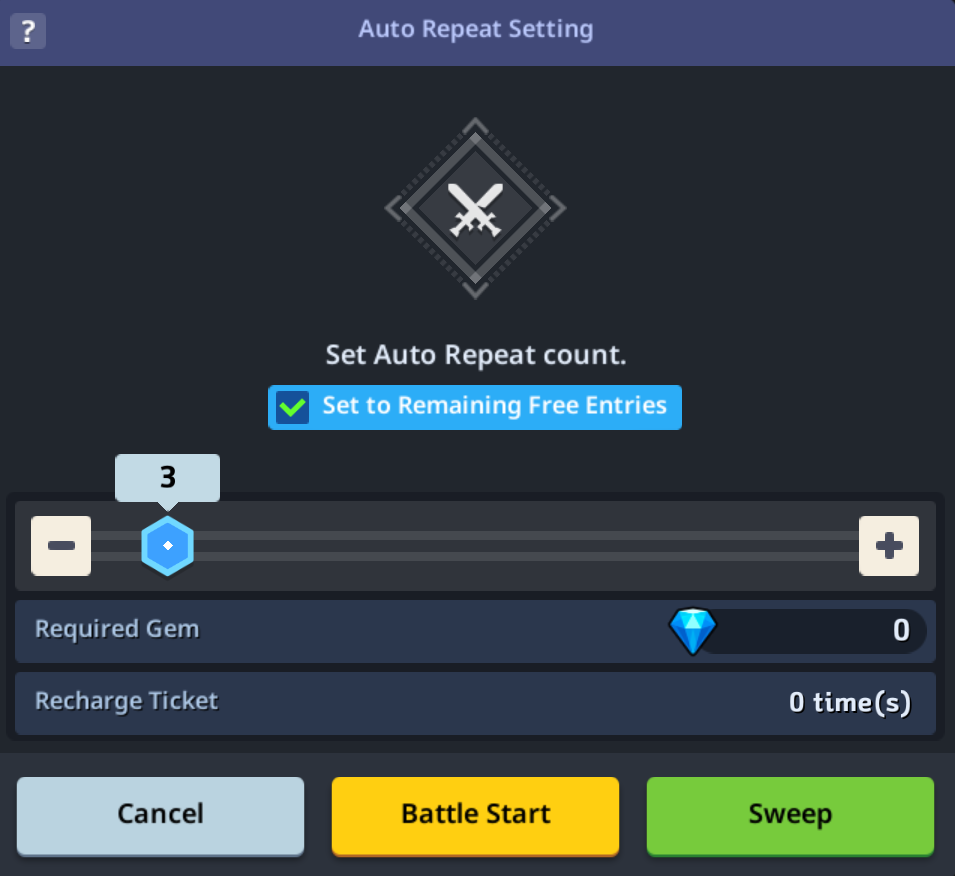Start the battle with Battle Start
The width and height of the screenshot is (955, 876).
(x=475, y=816)
